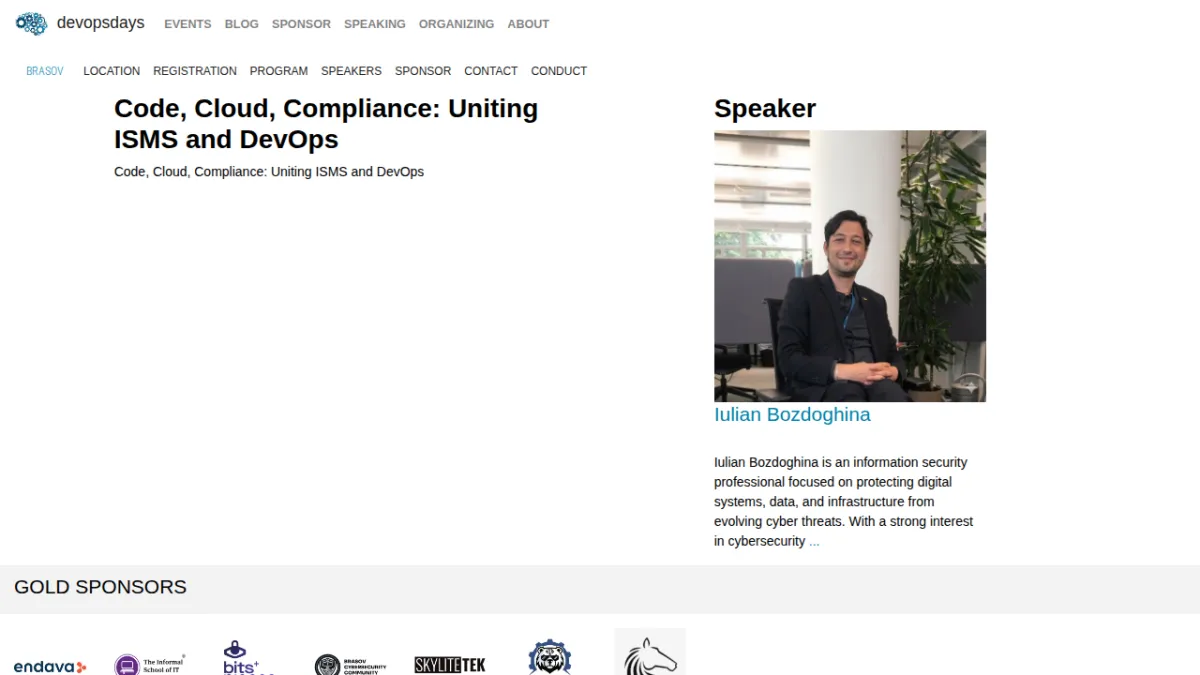Open the Speaking menu item

coord(375,24)
